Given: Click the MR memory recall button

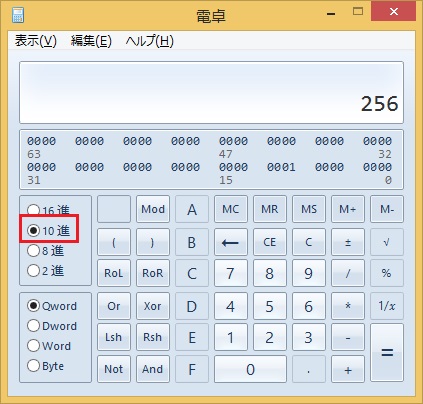Looking at the screenshot, I should (x=270, y=209).
